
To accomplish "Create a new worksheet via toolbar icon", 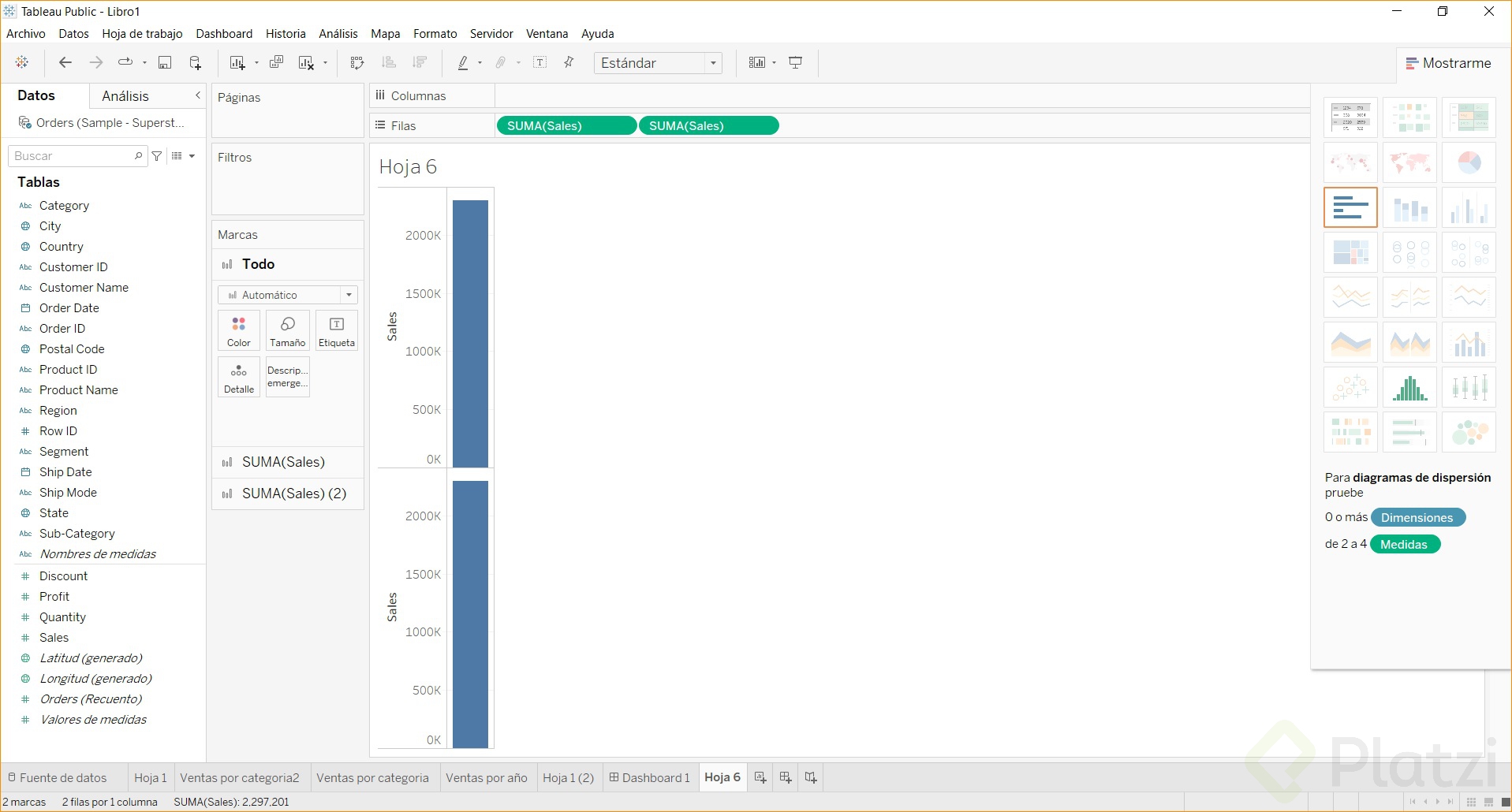I will pyautogui.click(x=237, y=63).
